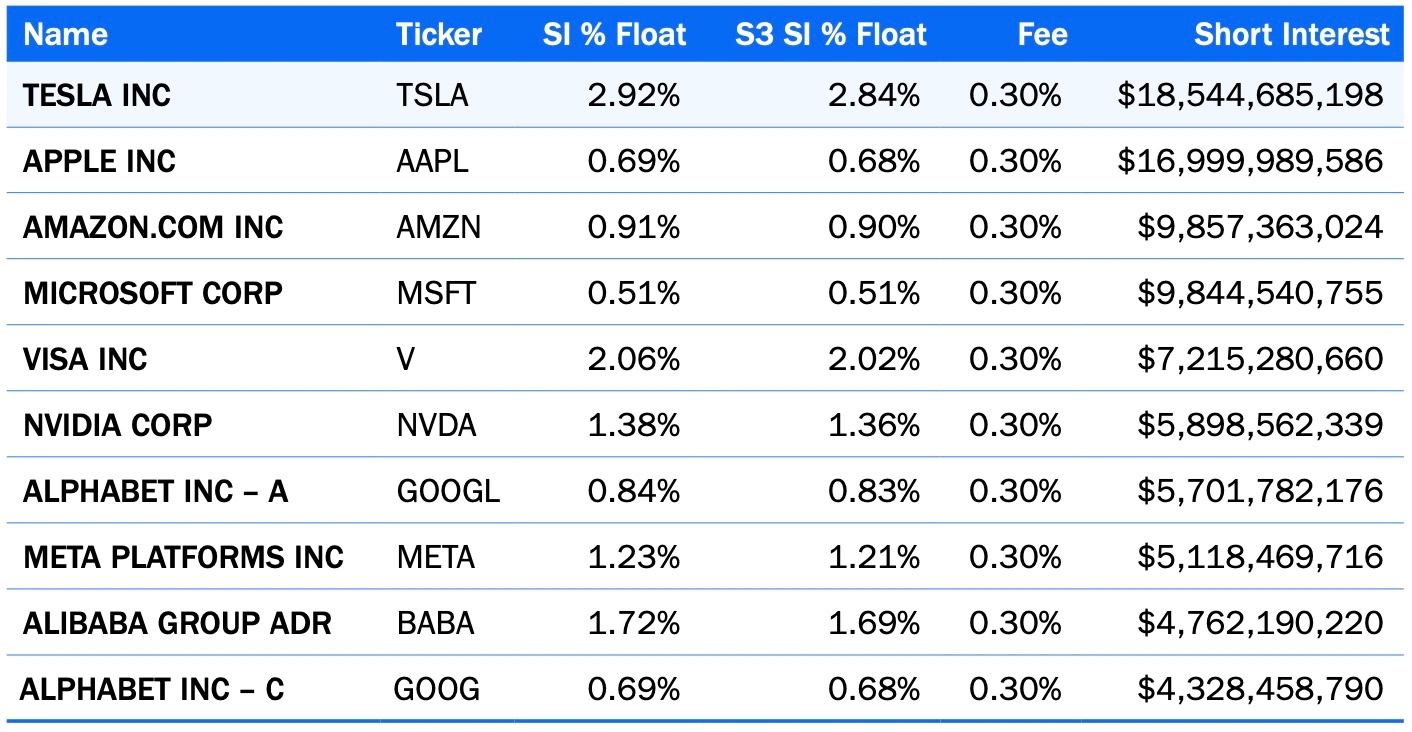Select the TESLA INC row name
This screenshot has width=1412, height=732.
click(97, 95)
